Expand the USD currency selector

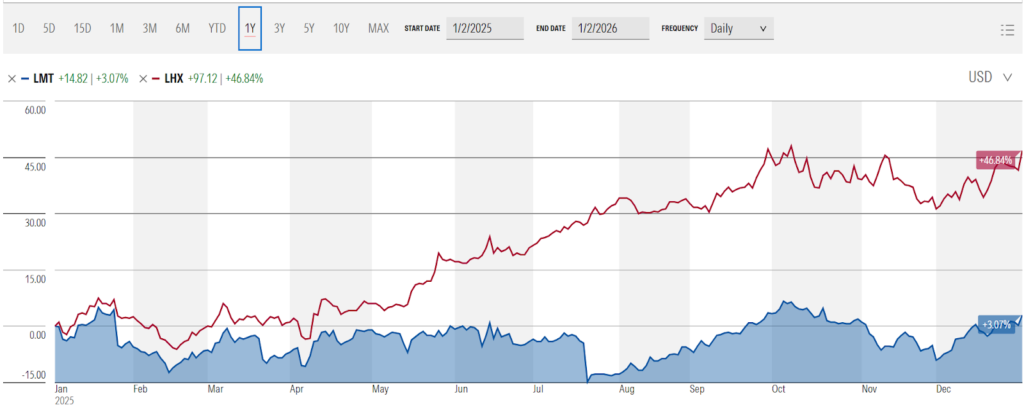(x=989, y=78)
